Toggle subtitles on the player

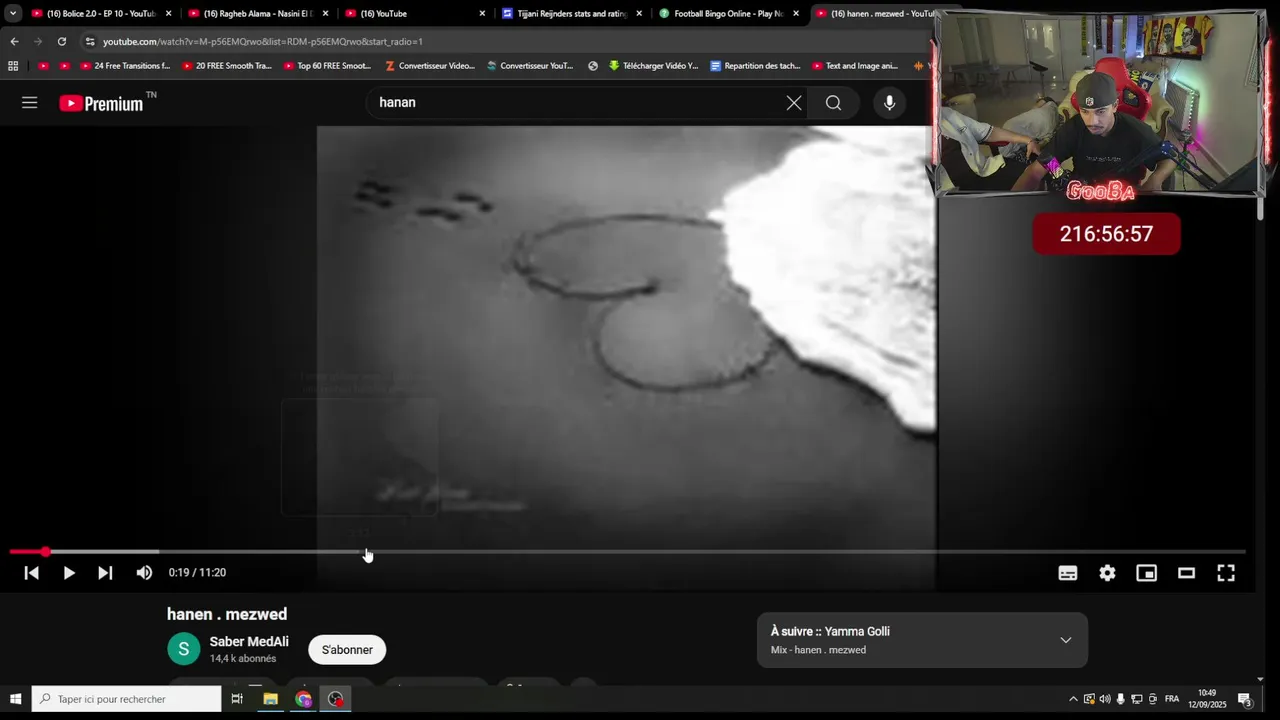1068,573
